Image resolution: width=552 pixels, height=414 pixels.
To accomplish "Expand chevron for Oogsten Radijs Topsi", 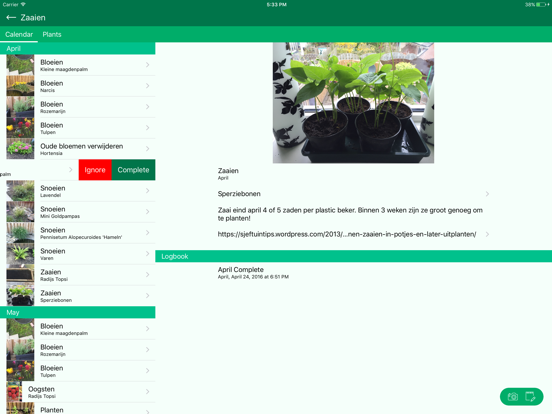I will click(x=148, y=391).
